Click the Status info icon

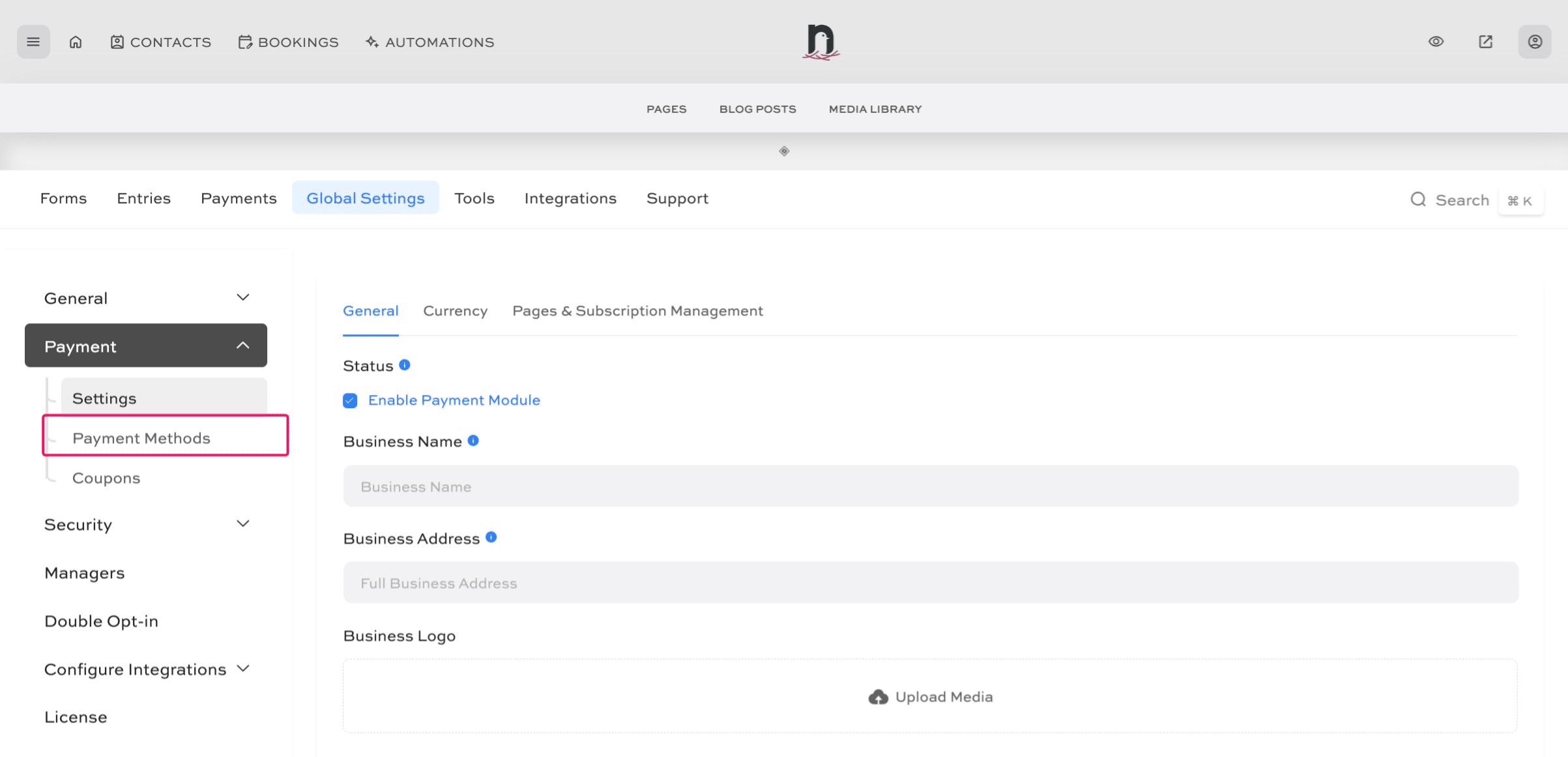tap(405, 365)
